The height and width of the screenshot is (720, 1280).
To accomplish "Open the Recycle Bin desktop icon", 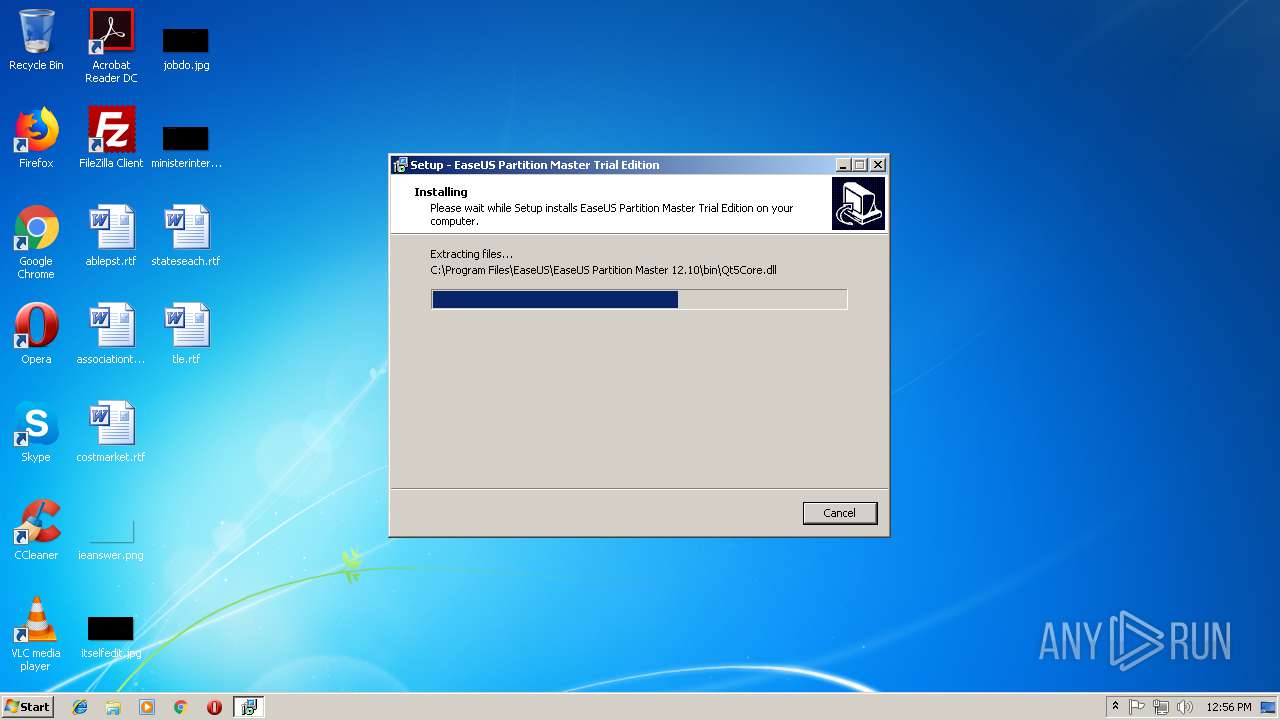I will click(36, 40).
